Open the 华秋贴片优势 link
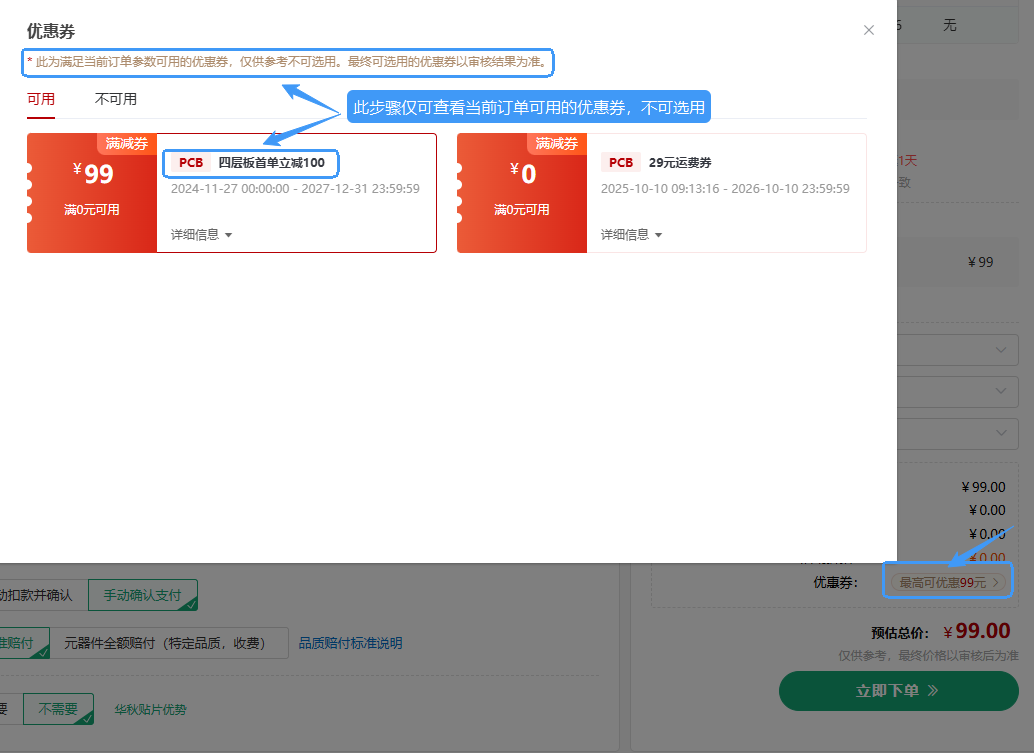 click(x=150, y=710)
